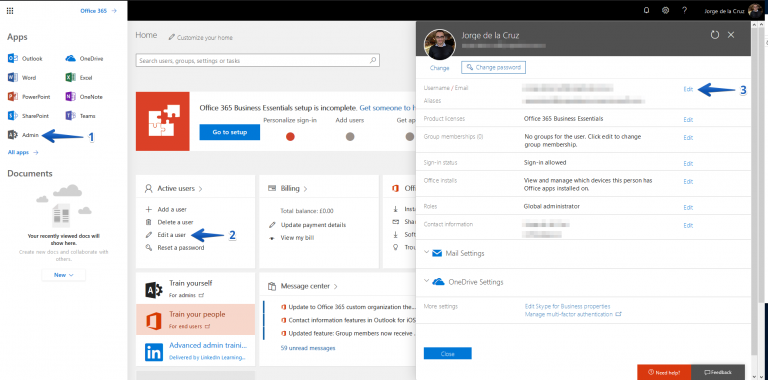Open the Active users card
This screenshot has height=380, width=768.
click(x=174, y=188)
